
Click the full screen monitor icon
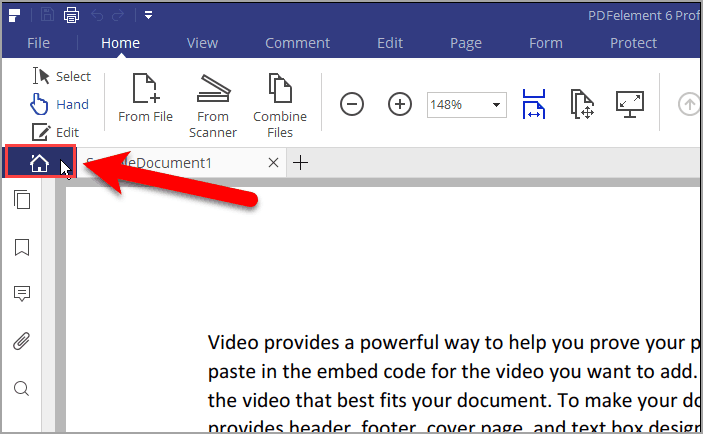630,104
